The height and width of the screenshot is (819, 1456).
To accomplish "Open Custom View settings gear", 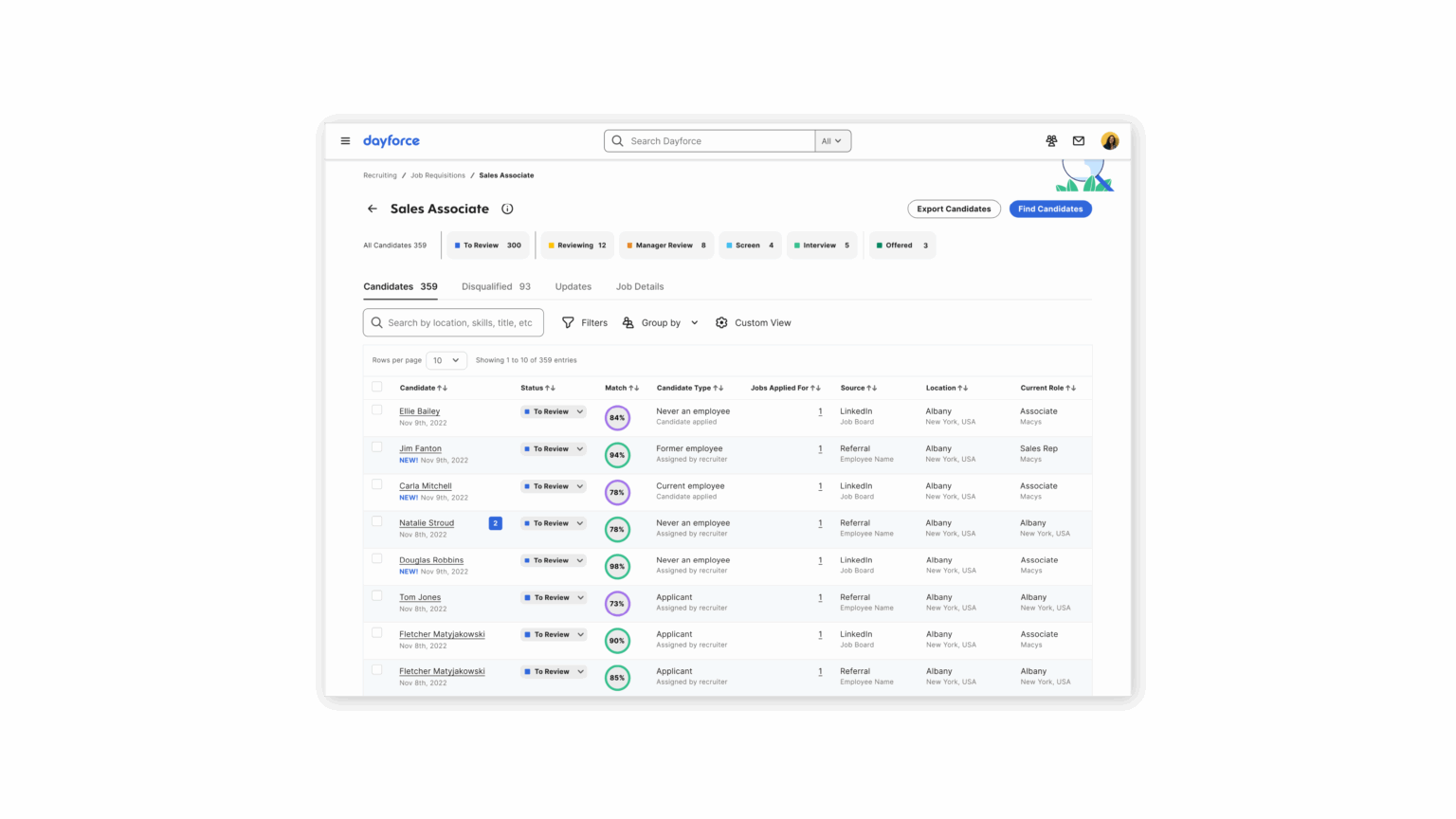I will tap(721, 322).
